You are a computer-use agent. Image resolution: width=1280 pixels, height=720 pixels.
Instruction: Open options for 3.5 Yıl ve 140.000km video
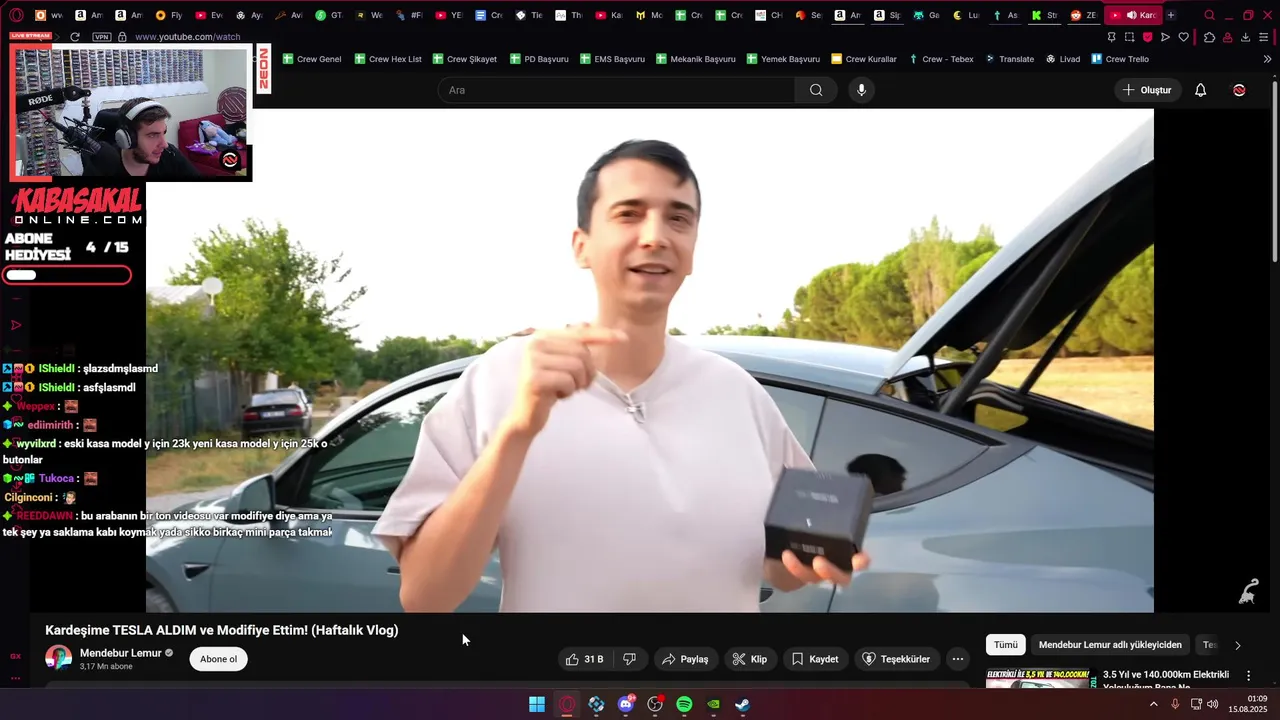pos(1248,676)
